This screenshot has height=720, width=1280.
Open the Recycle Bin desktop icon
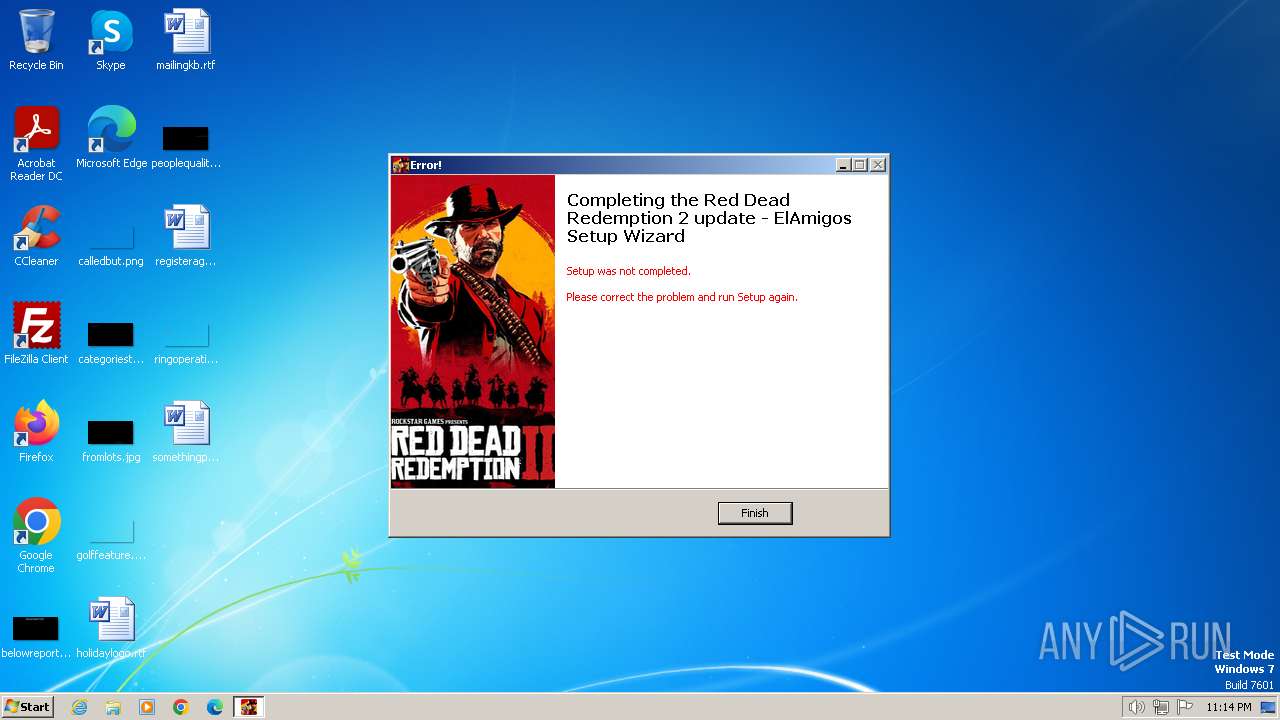coord(36,40)
